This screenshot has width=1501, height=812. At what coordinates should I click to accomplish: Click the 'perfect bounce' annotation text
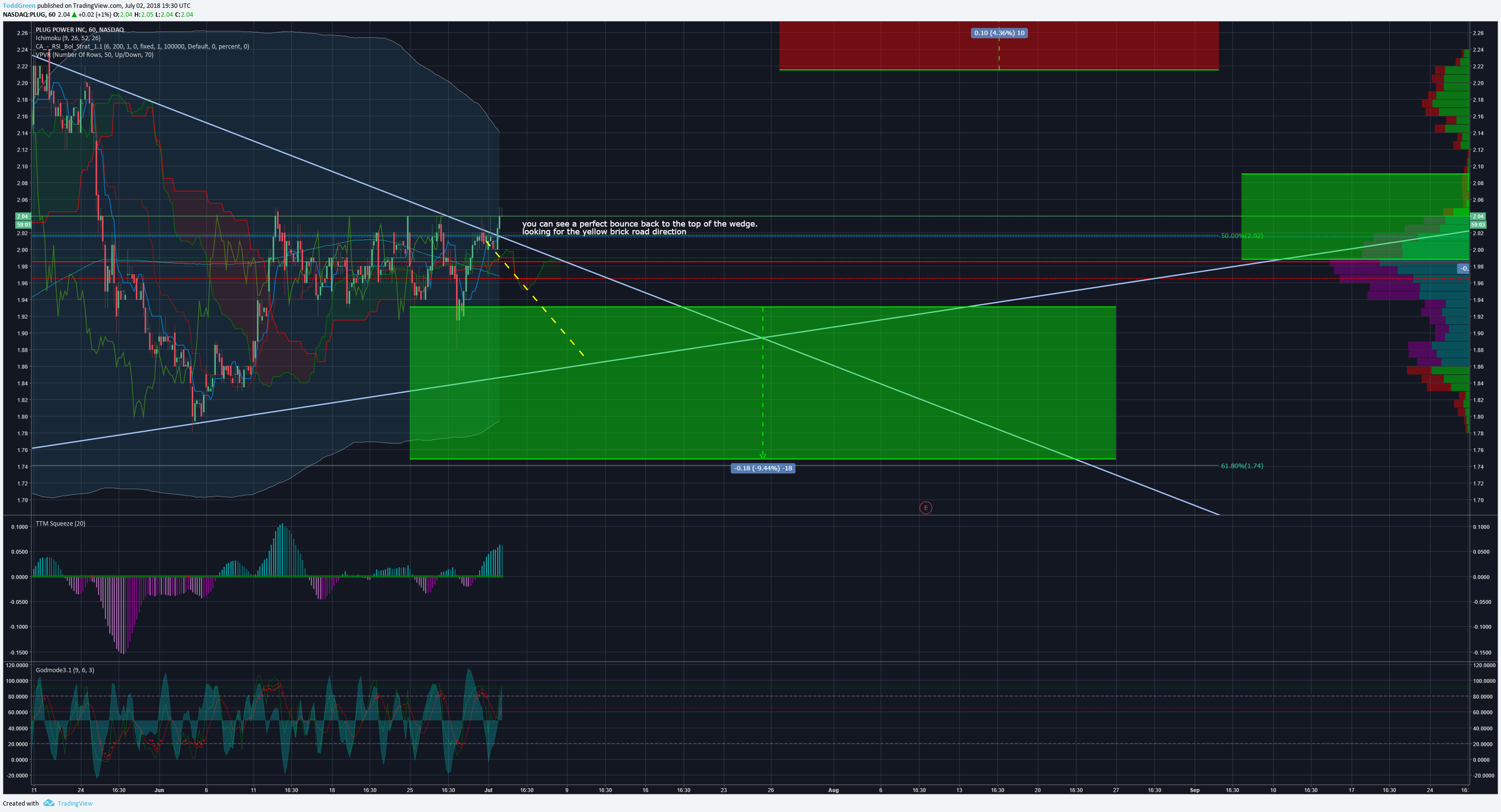click(640, 224)
